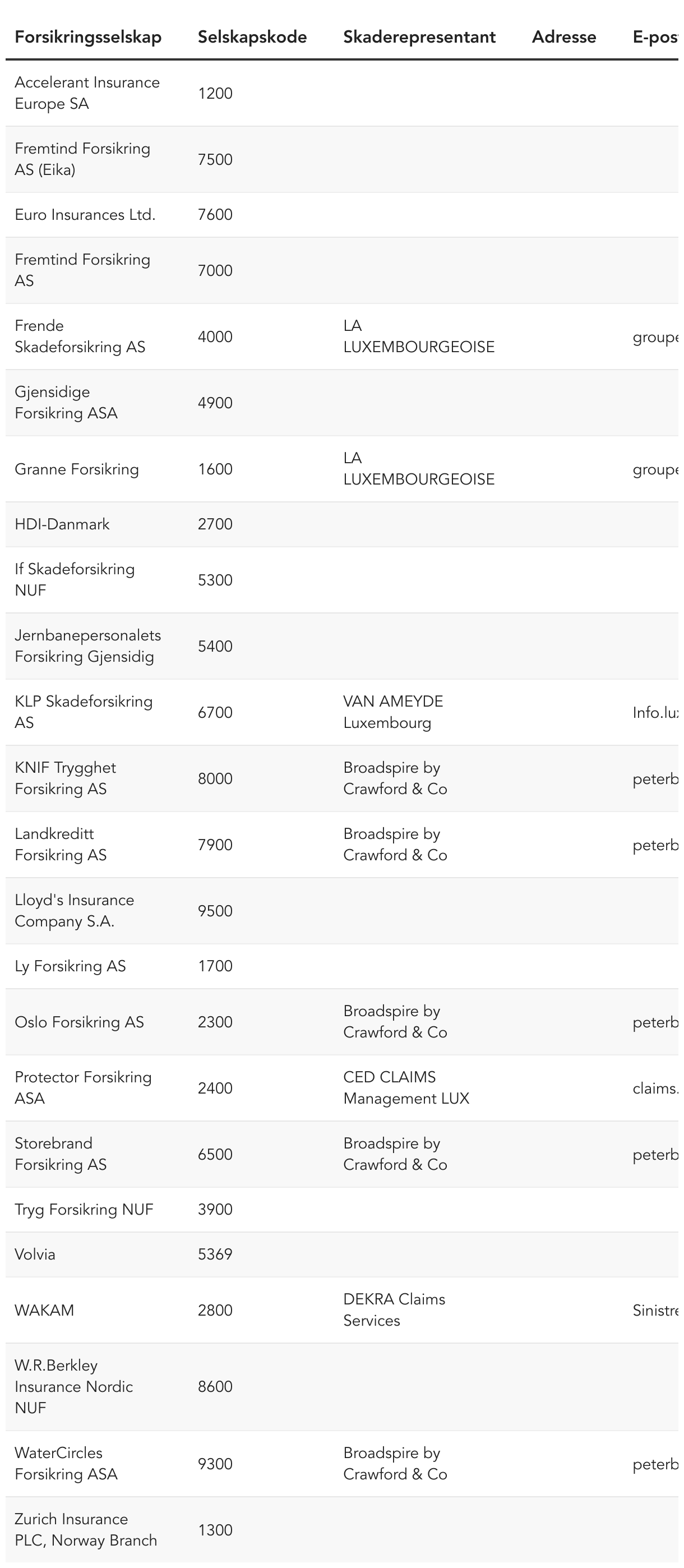Viewport: 684px width, 1568px height.
Task: Click code 1700 for Ly Forsikring AS
Action: [215, 966]
